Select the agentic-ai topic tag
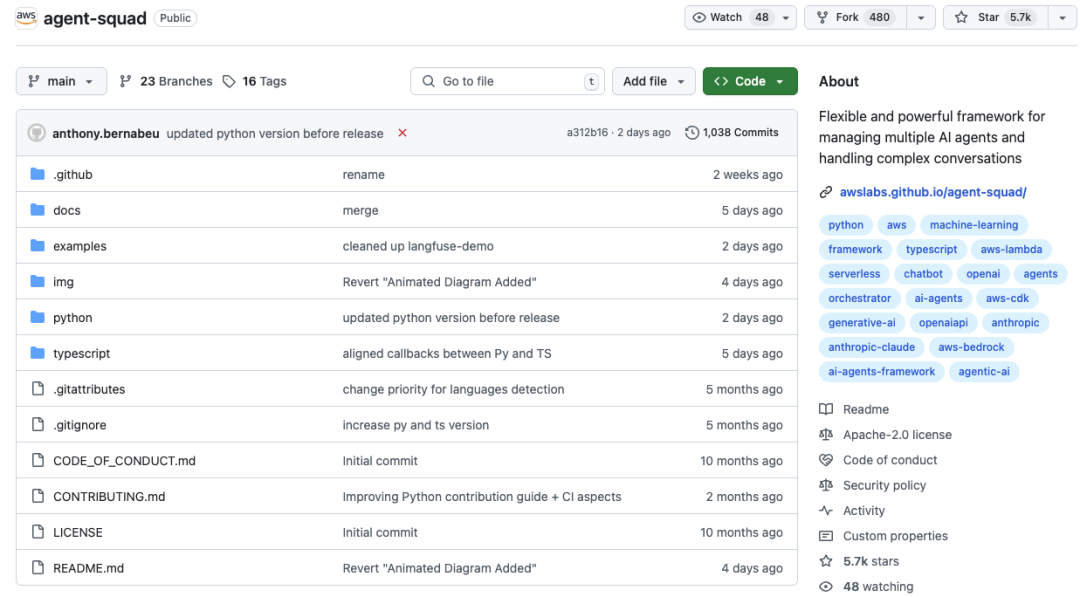Screen dimensions: 1080x597 (984, 372)
